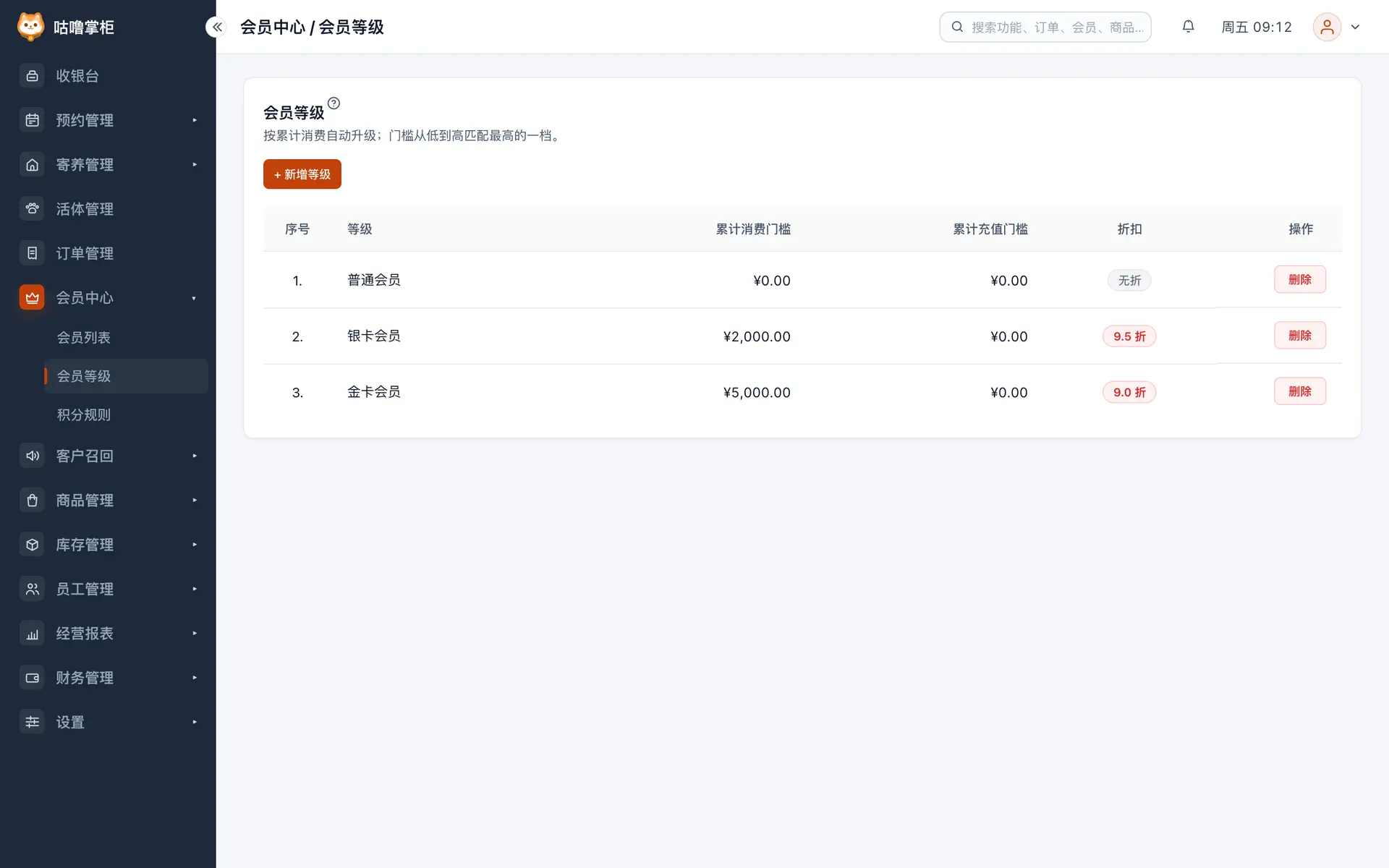Expand 客户召回 submenu arrow
The width and height of the screenshot is (1389, 868).
click(x=195, y=456)
